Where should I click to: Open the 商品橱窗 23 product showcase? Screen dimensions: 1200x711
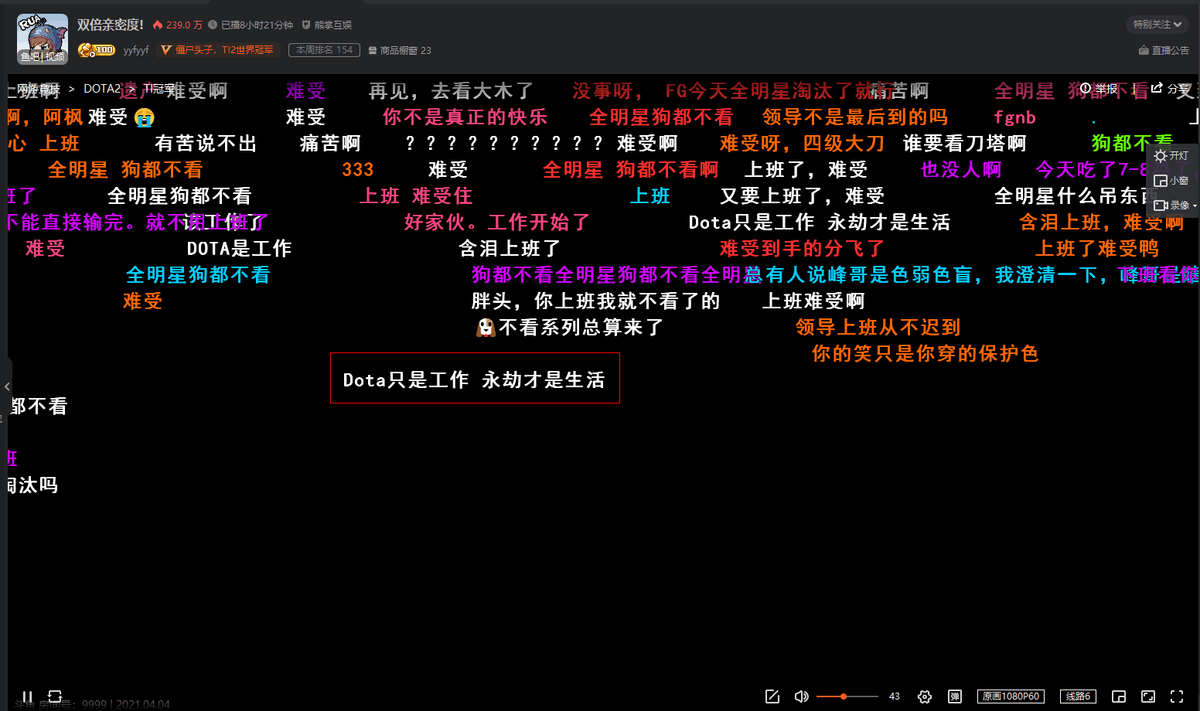(x=399, y=50)
